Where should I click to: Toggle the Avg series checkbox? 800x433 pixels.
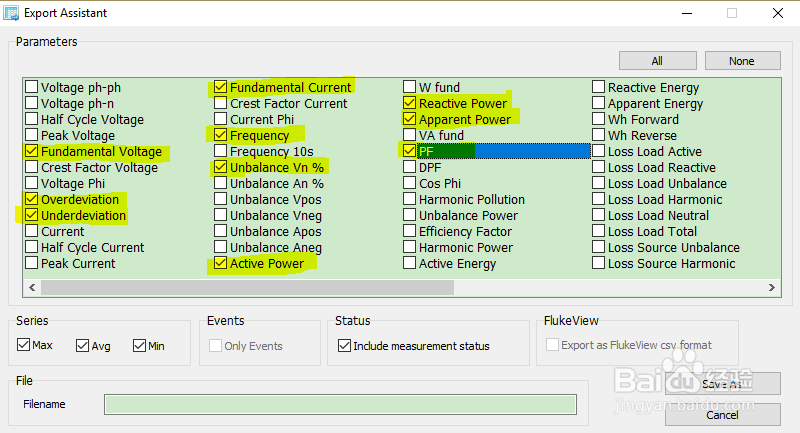tap(82, 346)
